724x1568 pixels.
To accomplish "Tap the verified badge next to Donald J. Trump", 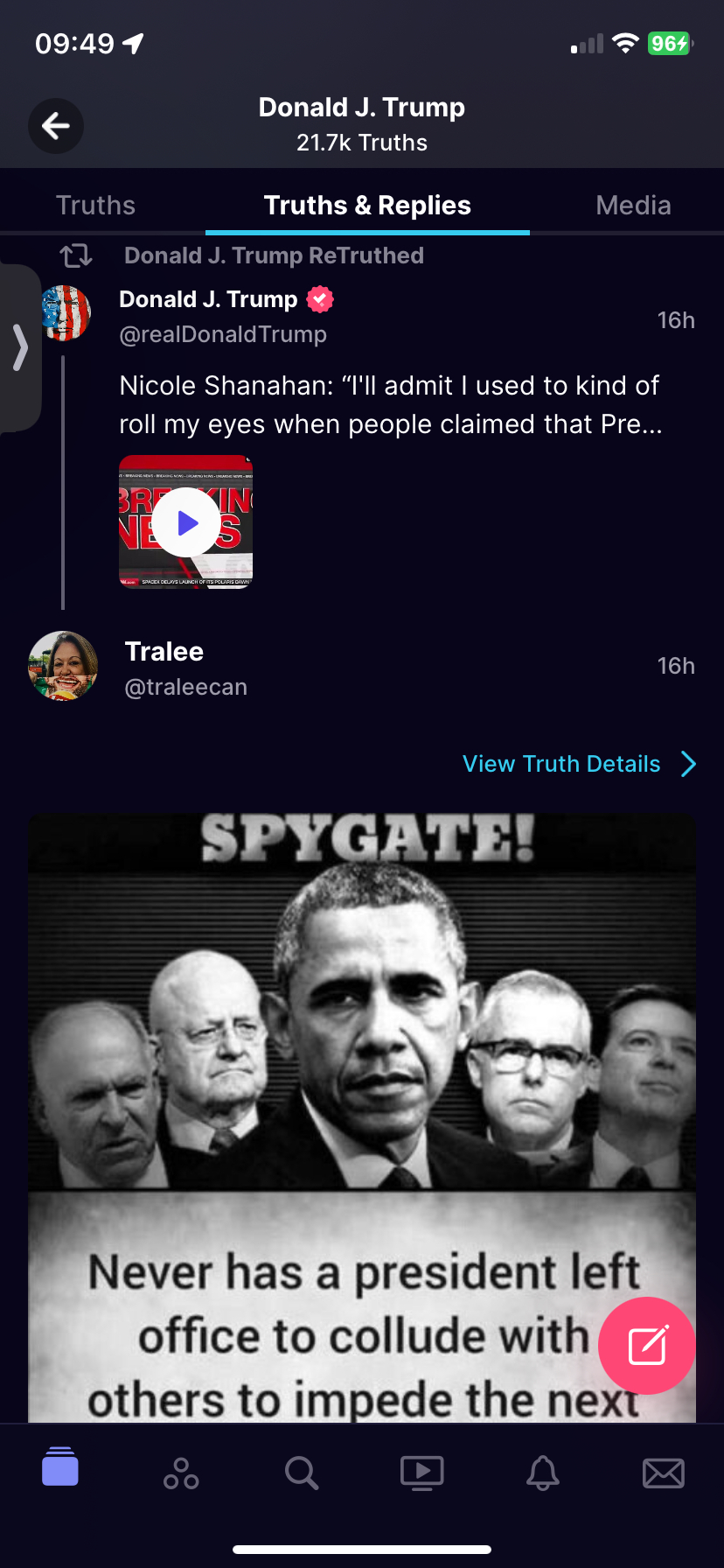I will click(x=320, y=299).
